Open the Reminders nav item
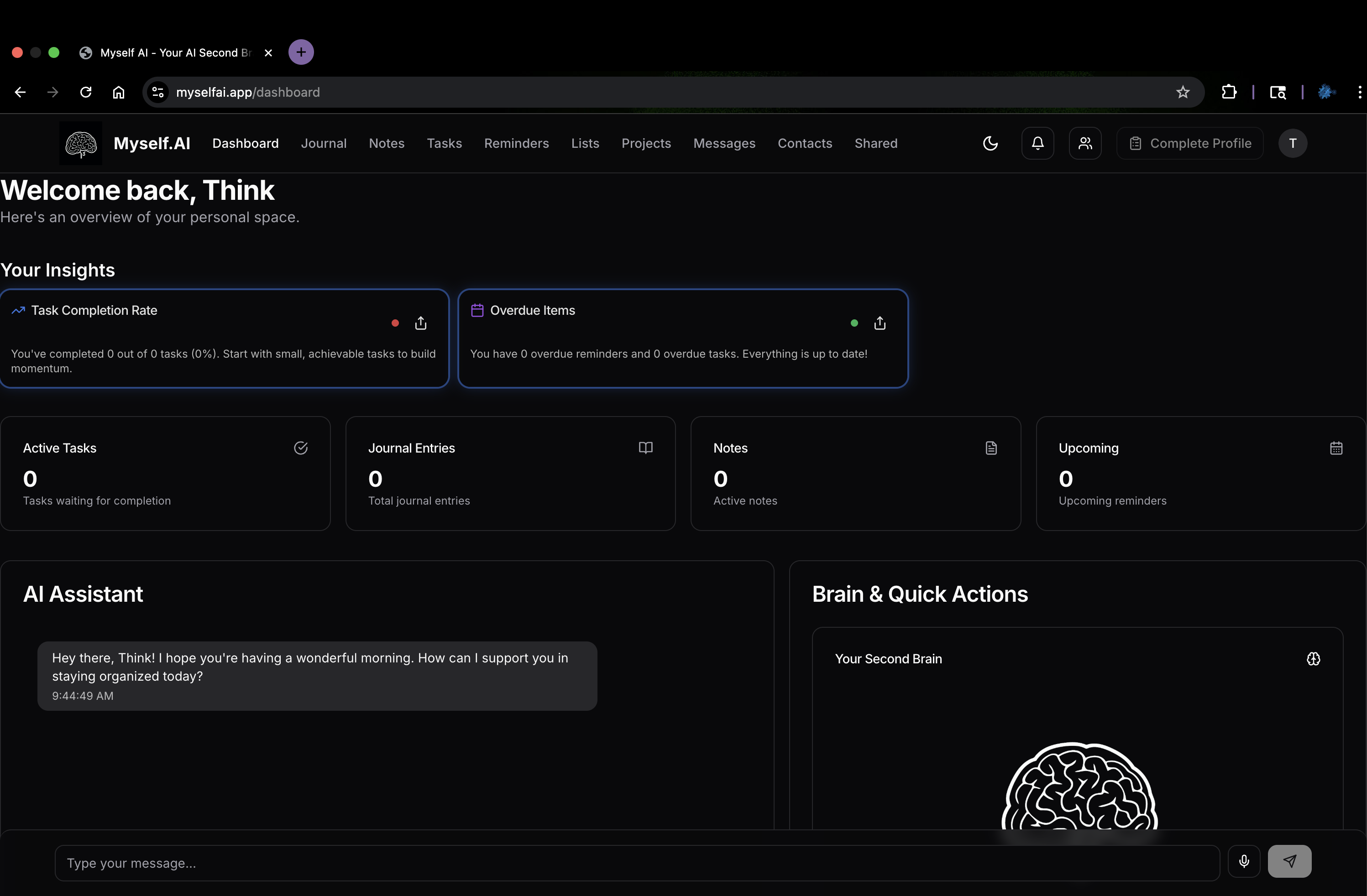 pyautogui.click(x=516, y=144)
